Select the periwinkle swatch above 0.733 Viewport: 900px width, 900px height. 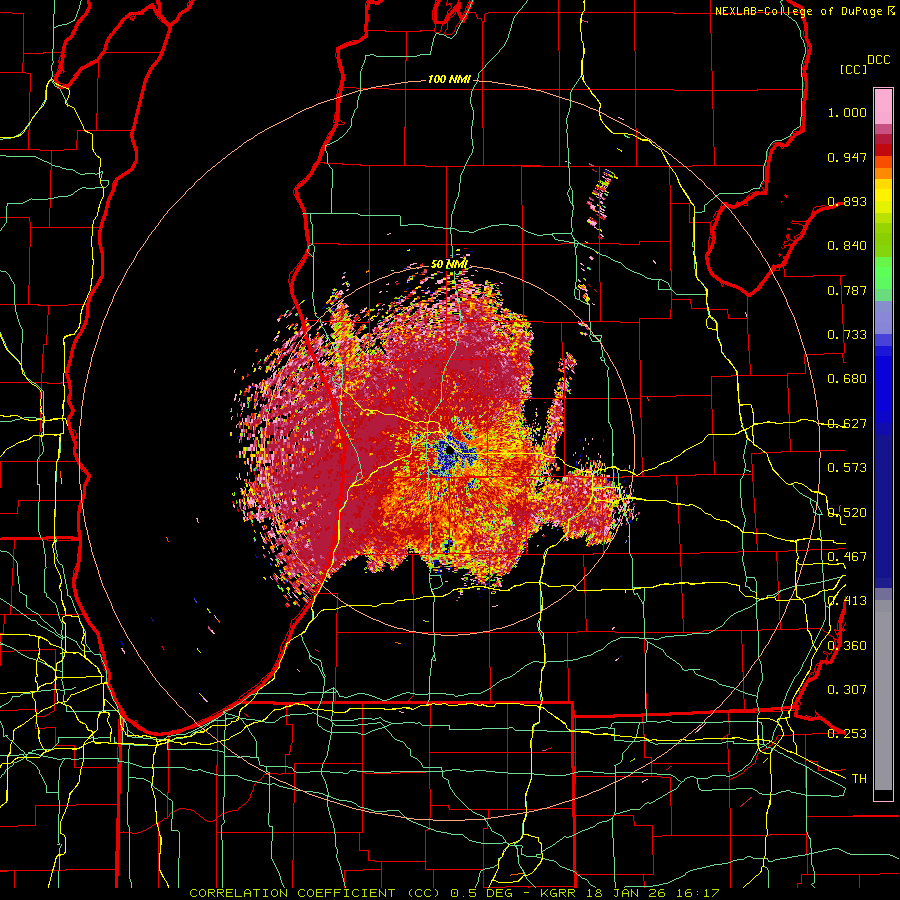tap(883, 317)
